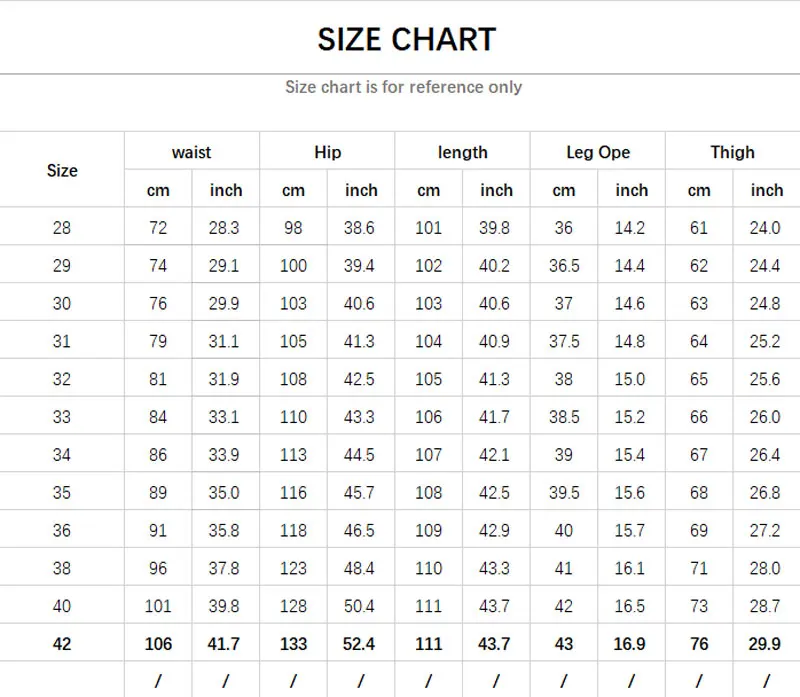Click the inch label under Thigh
The height and width of the screenshot is (697, 800).
point(767,190)
